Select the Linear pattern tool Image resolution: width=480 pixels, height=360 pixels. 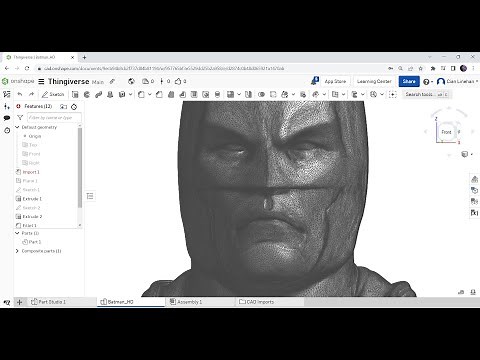coord(230,95)
